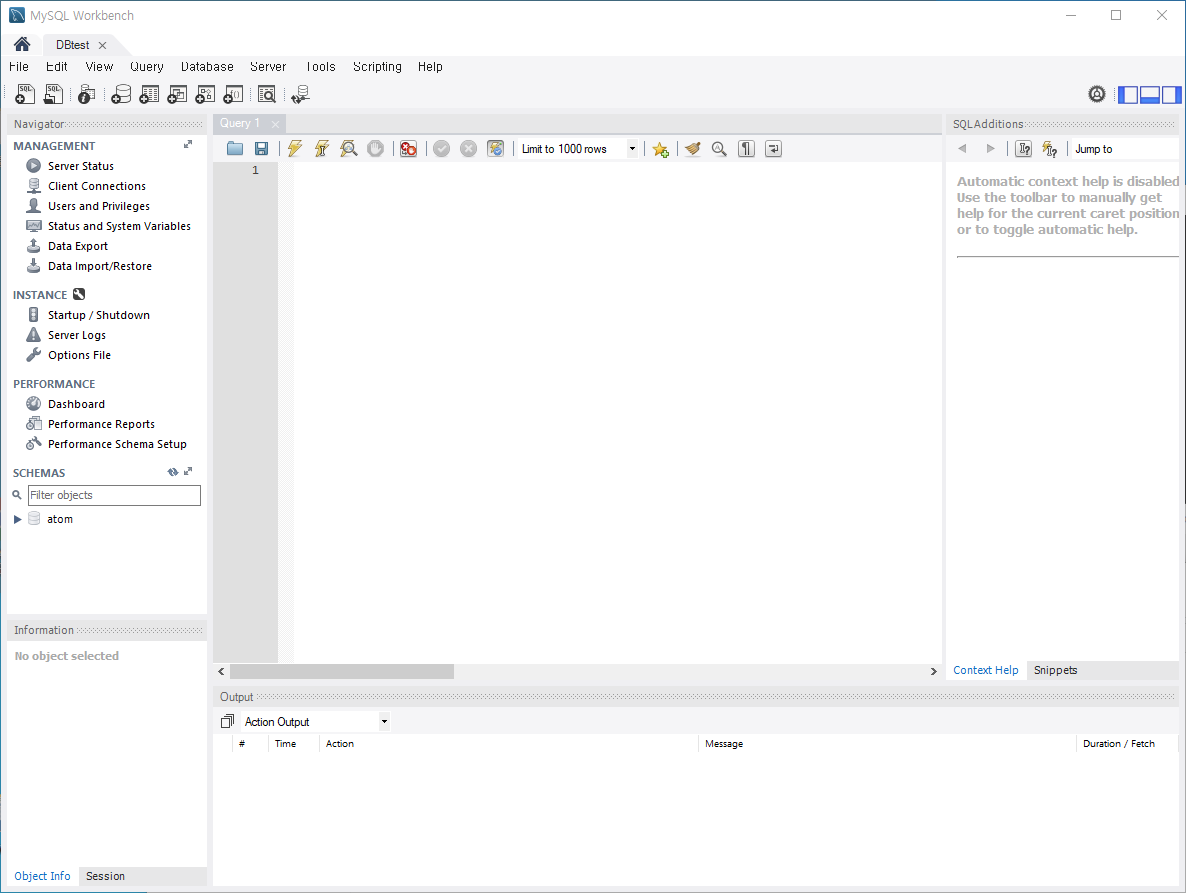
Task: Create new table icon in toolbar
Action: coord(149,94)
